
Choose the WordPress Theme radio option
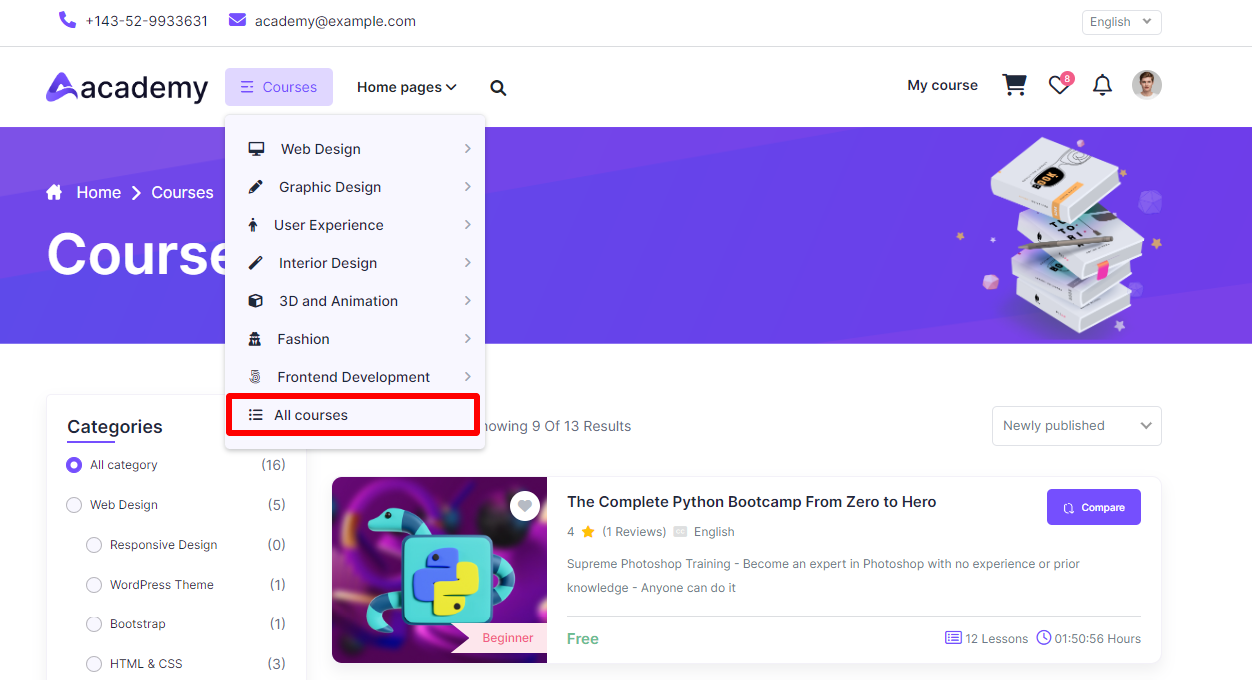coord(94,585)
